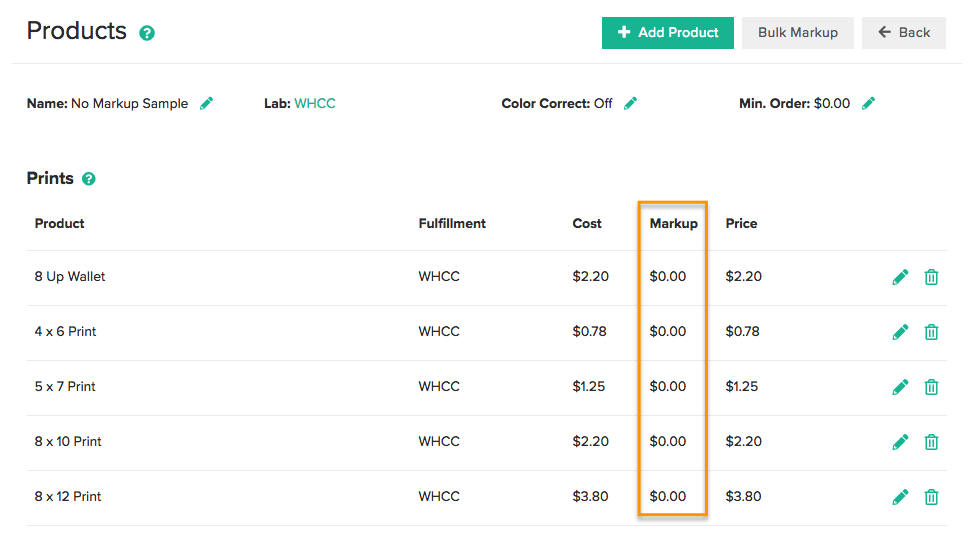Delete the 8 x 12 Print row
The width and height of the screenshot is (973, 535).
click(931, 497)
